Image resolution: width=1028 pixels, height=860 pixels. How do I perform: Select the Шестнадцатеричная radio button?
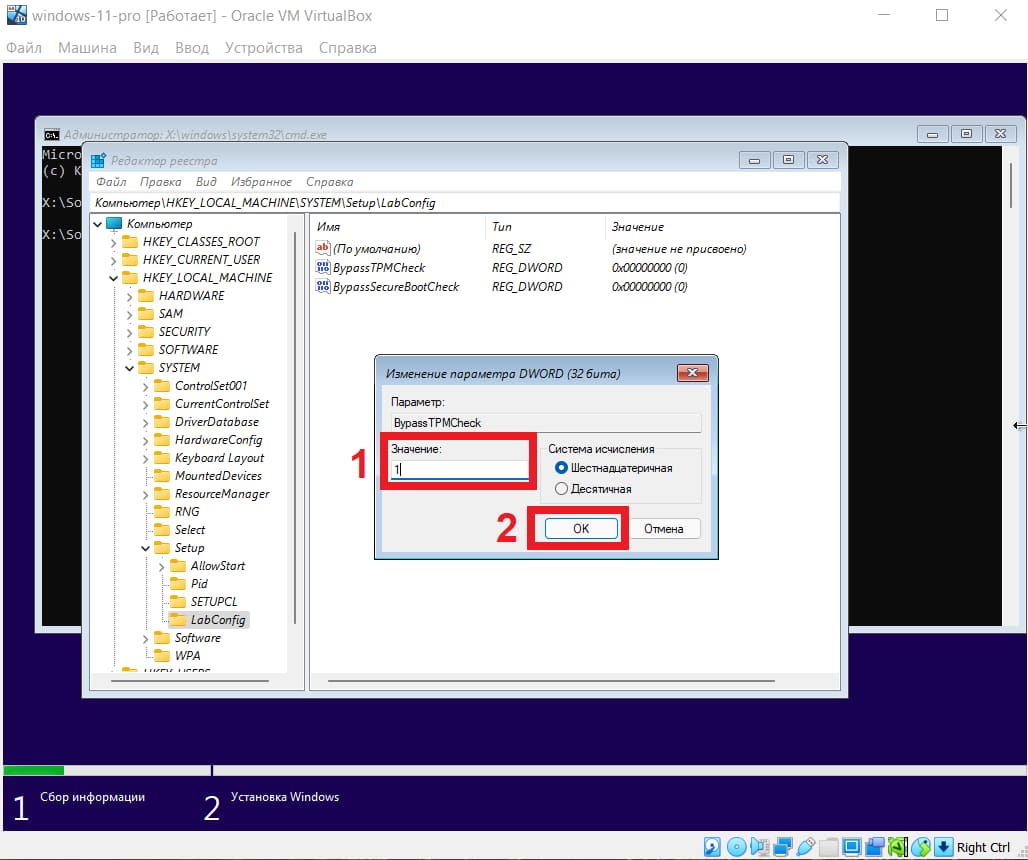pyautogui.click(x=561, y=468)
